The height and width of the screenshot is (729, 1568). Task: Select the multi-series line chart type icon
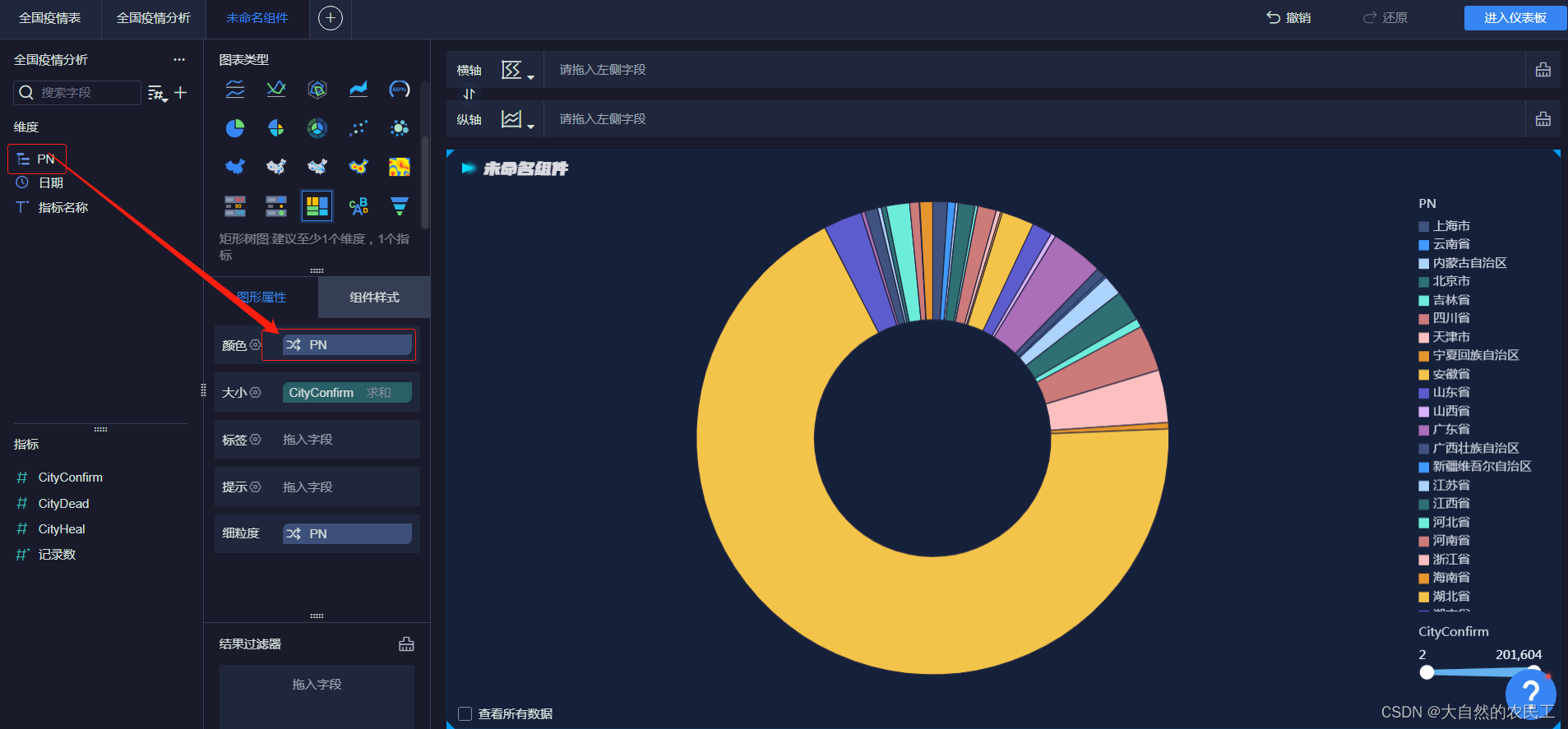pyautogui.click(x=235, y=89)
